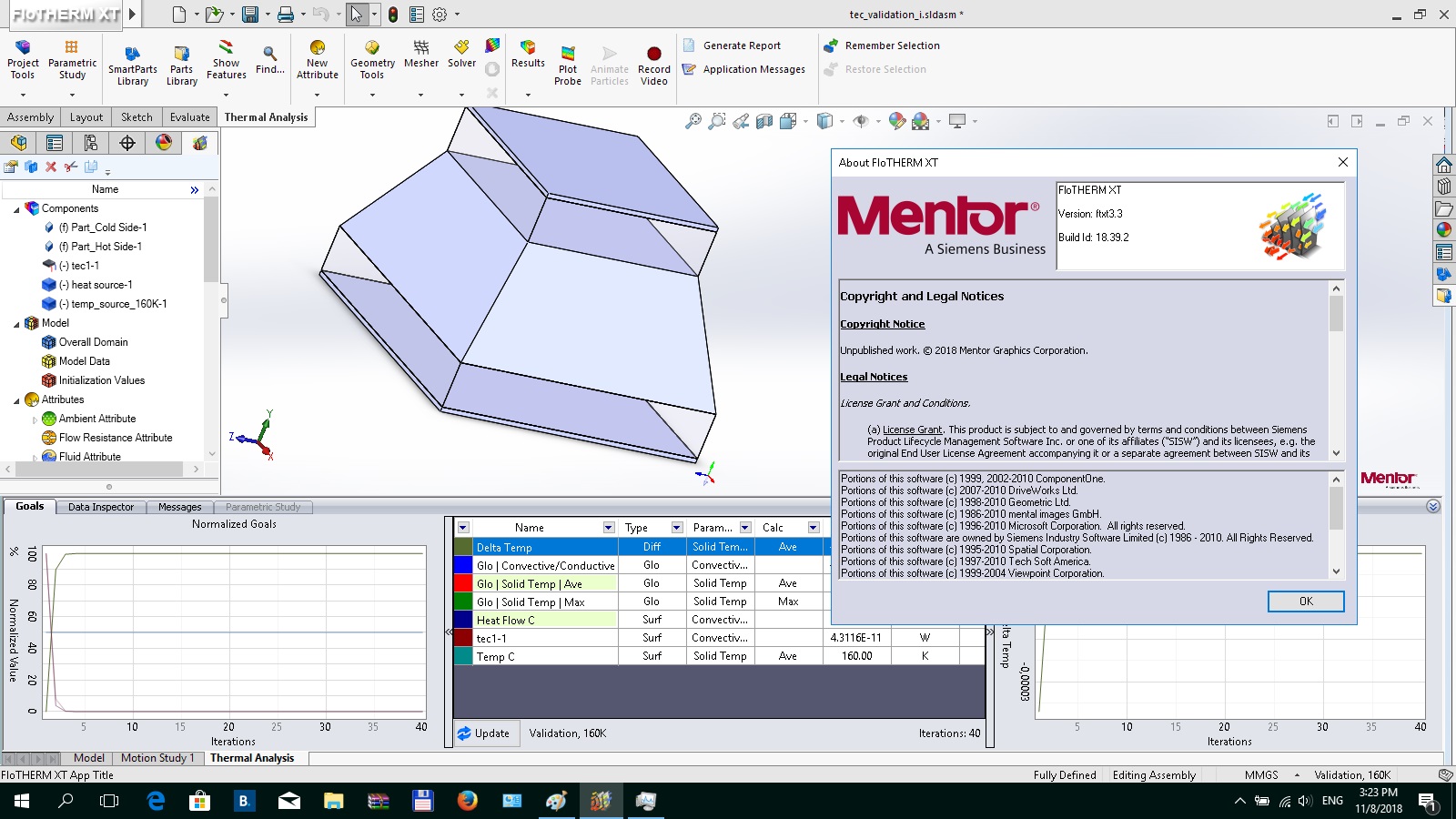Open Geometry Tools in the ribbon

372,60
